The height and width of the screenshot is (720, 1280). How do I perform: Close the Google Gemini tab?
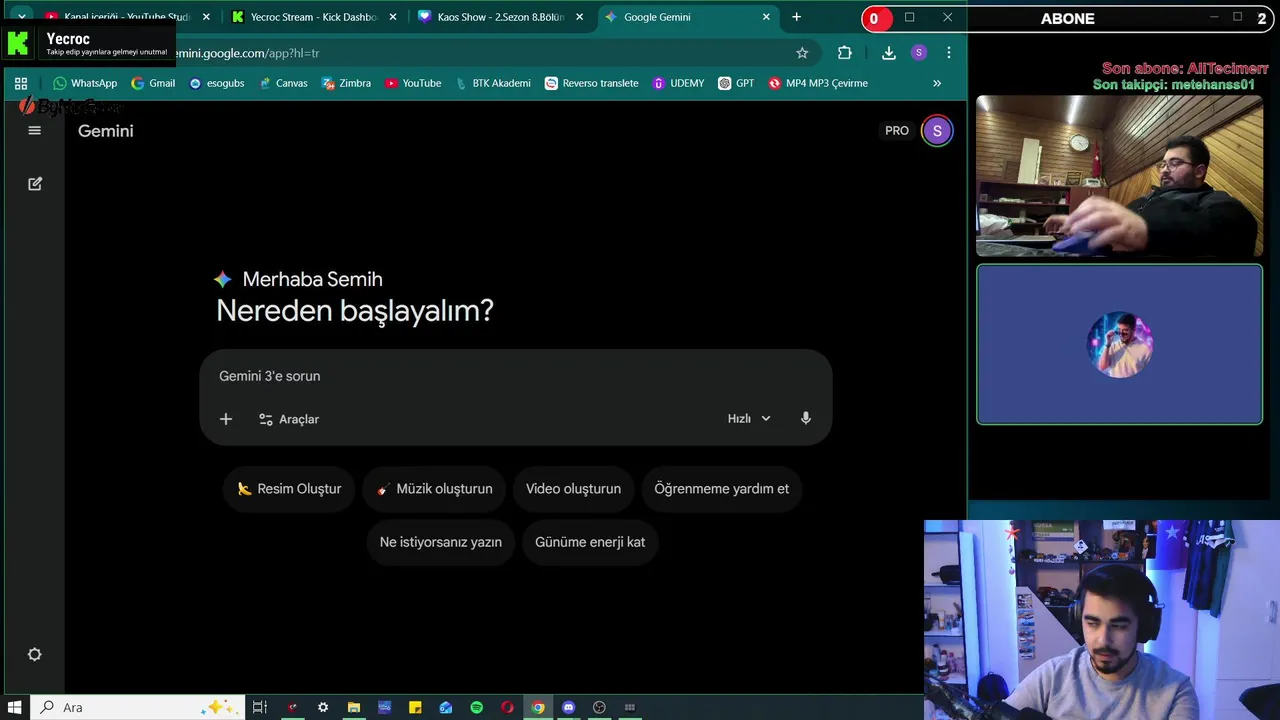pos(767,17)
